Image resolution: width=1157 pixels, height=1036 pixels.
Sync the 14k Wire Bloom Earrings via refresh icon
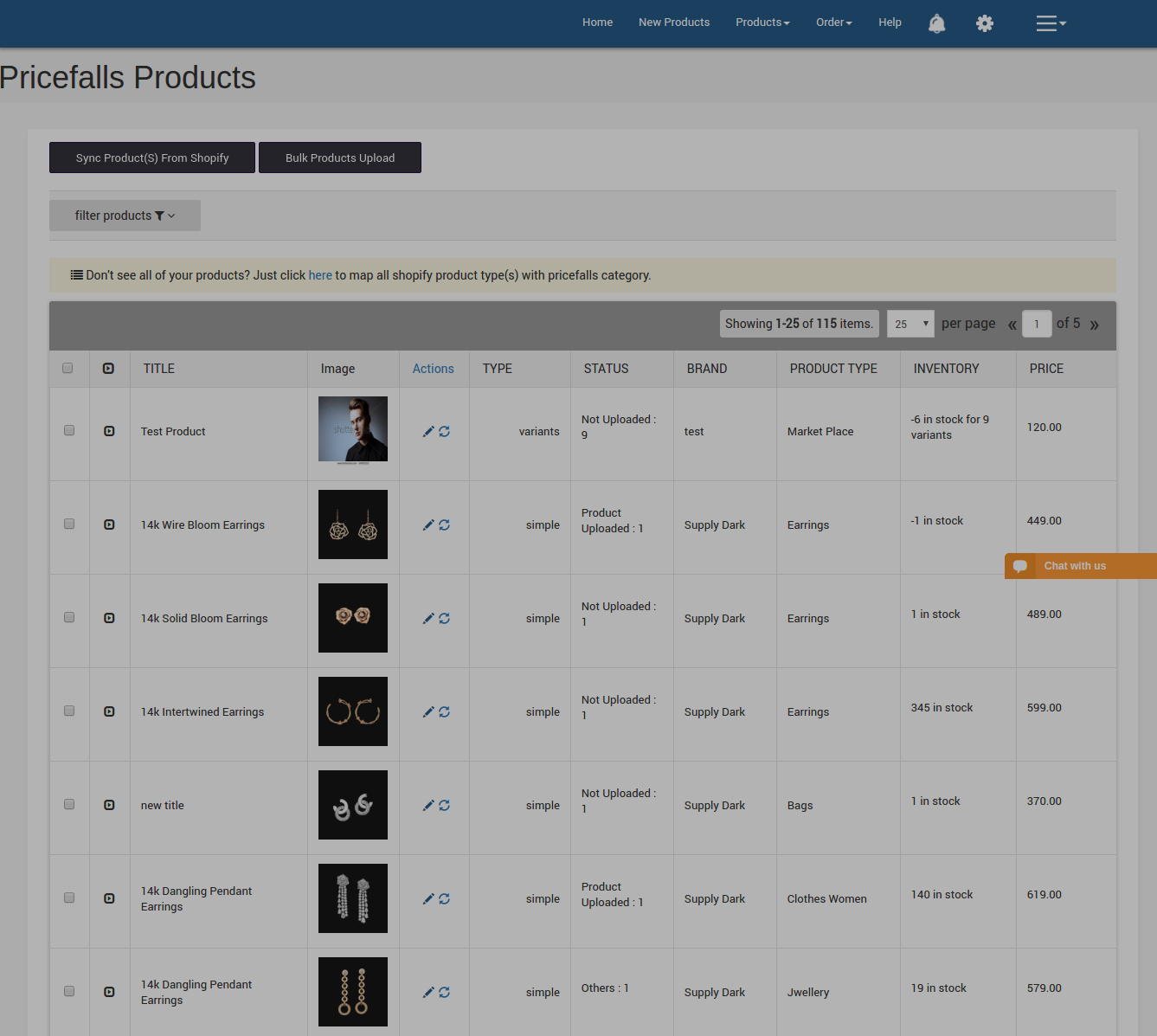(x=445, y=524)
